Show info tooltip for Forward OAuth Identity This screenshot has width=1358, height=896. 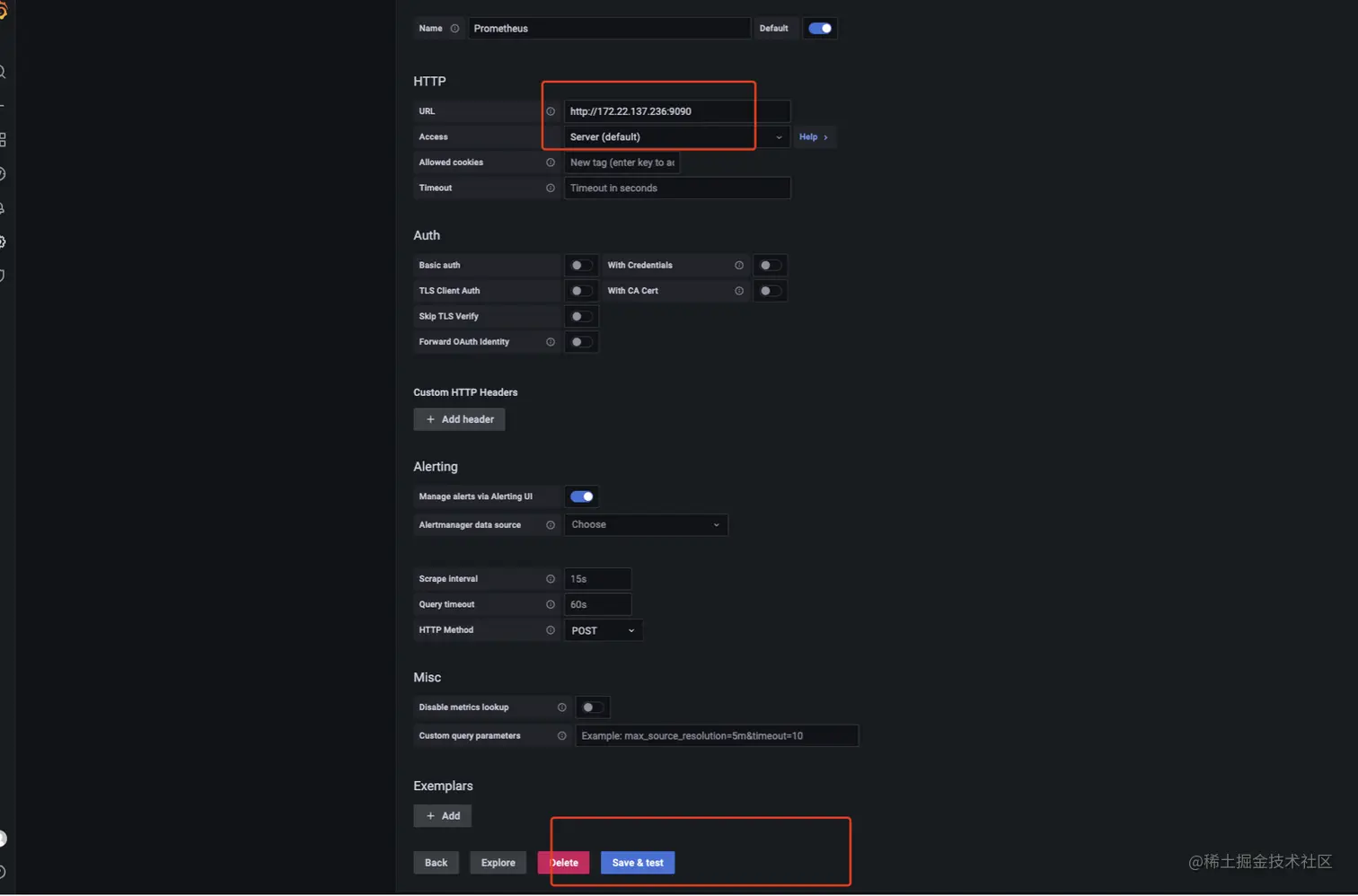point(551,342)
